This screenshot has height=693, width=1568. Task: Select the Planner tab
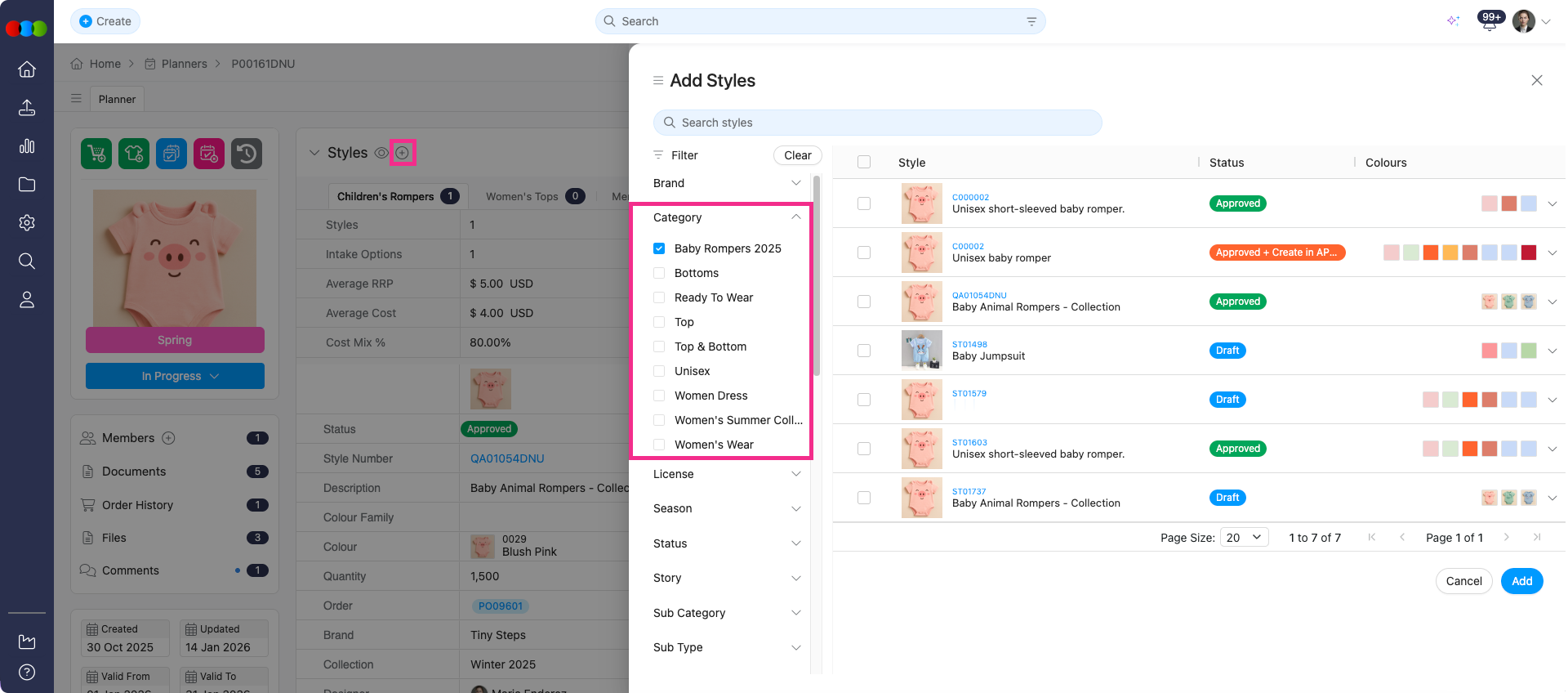[117, 99]
